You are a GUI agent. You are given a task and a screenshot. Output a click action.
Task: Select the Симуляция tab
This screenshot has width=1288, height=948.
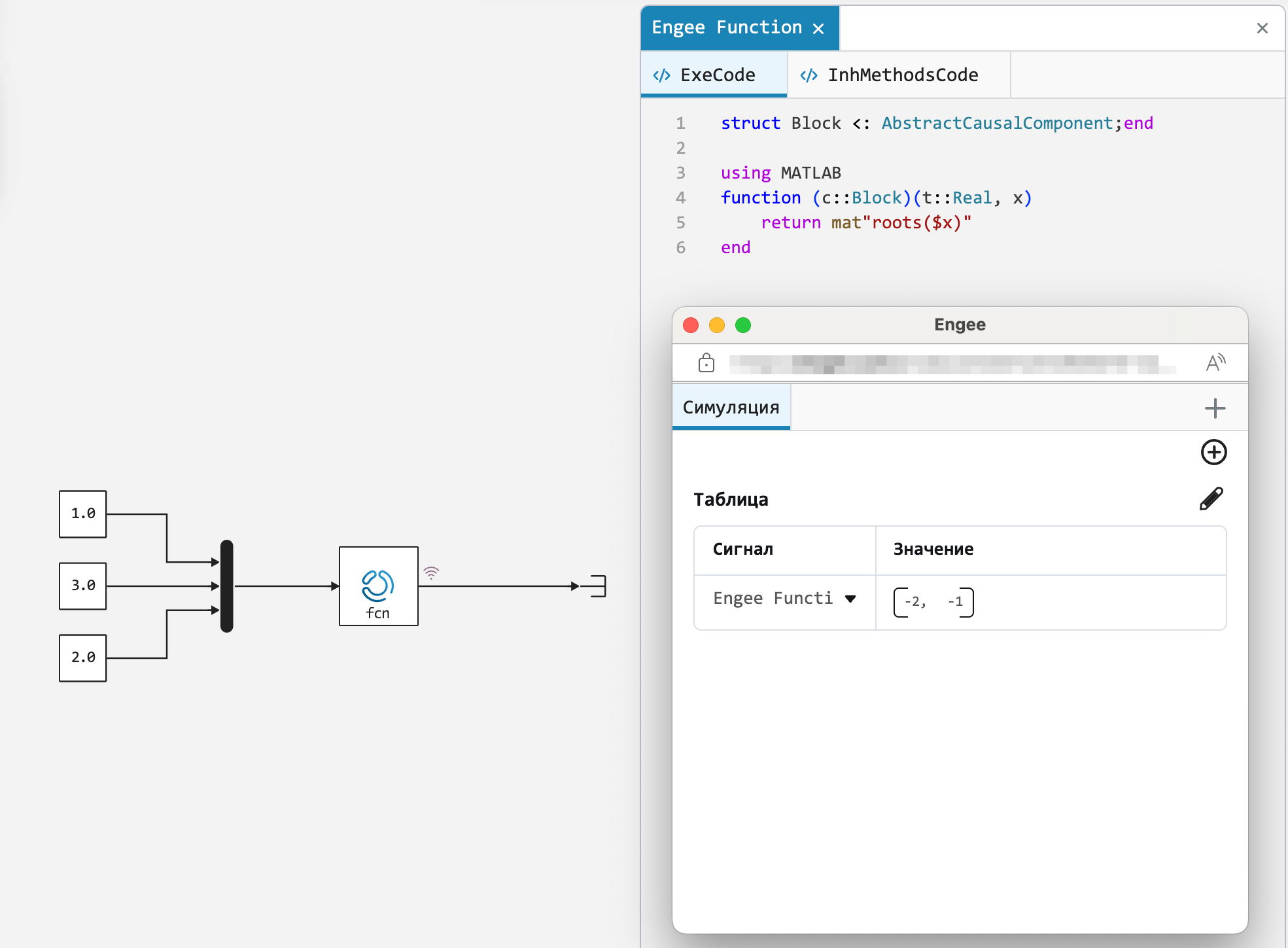[x=731, y=407]
